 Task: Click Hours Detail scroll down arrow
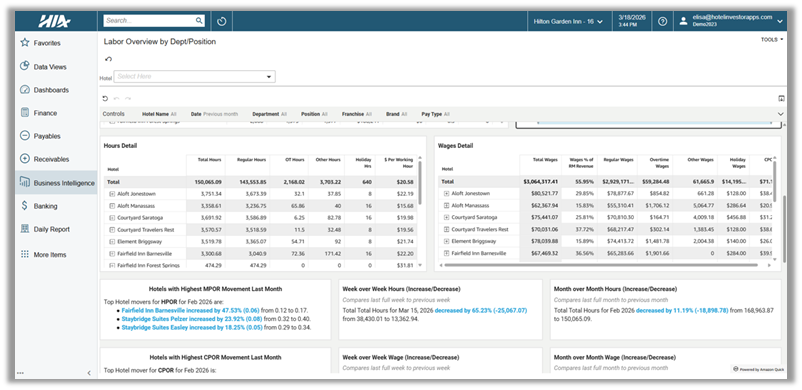click(420, 265)
